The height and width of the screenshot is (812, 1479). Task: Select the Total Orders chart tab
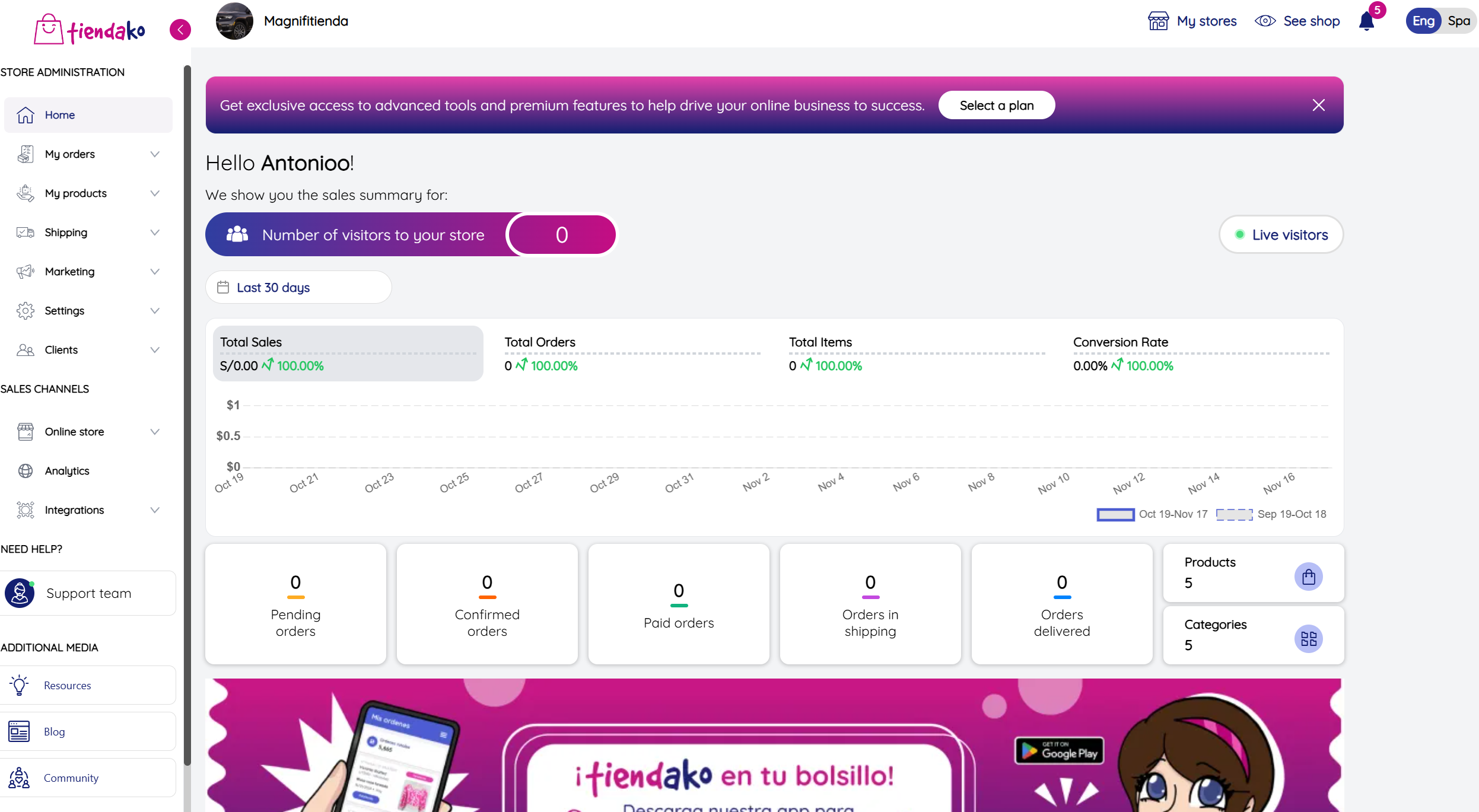(632, 354)
